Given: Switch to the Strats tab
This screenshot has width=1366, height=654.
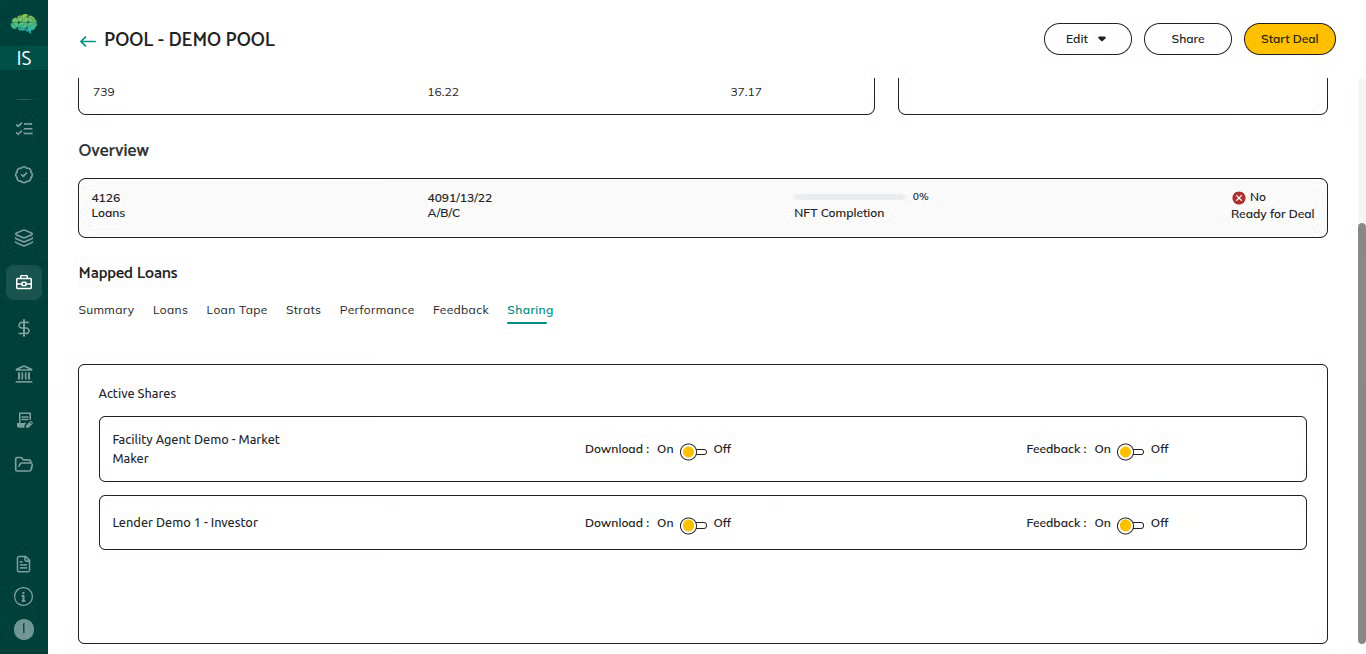Looking at the screenshot, I should point(303,310).
